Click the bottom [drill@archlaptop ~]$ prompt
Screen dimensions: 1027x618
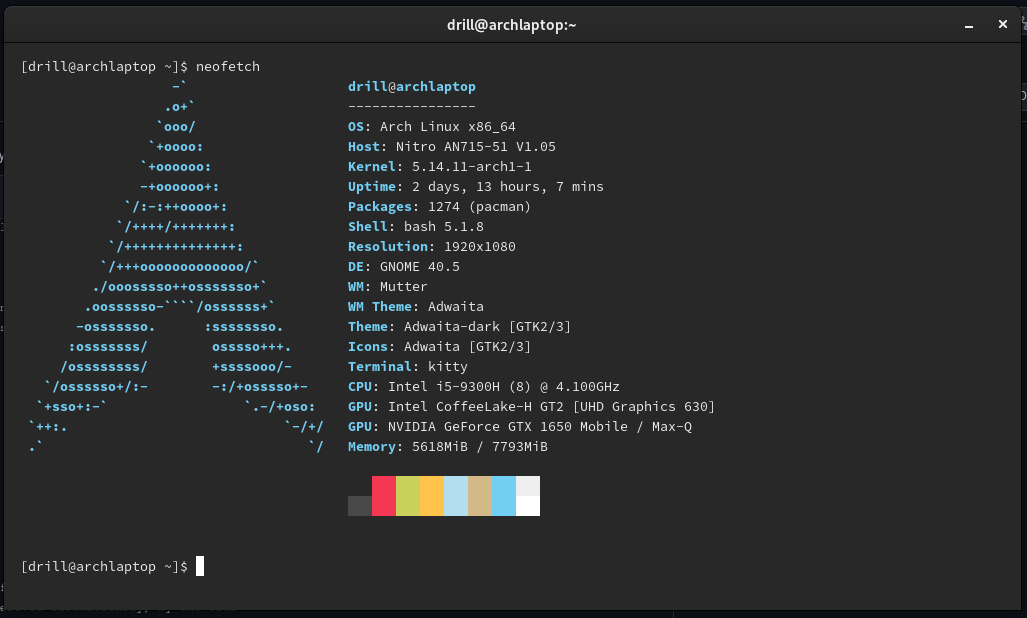click(104, 567)
